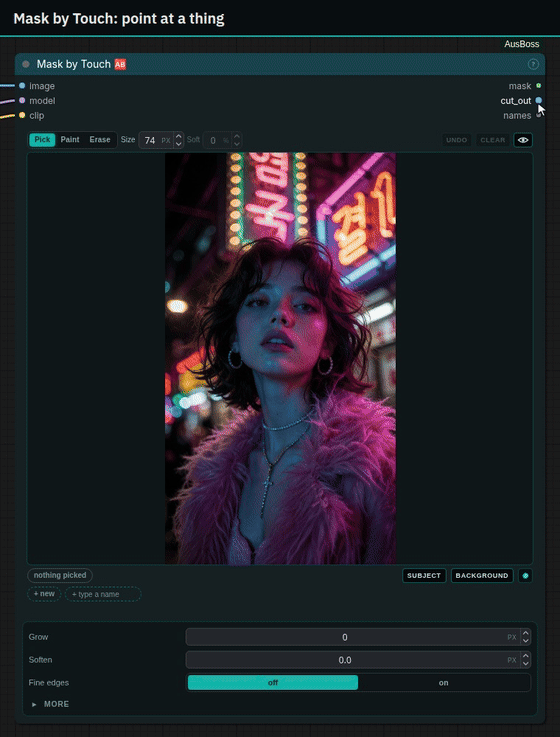Viewport: 560px width, 737px height.
Task: Decrease Grow value with down arrow
Action: 526,641
